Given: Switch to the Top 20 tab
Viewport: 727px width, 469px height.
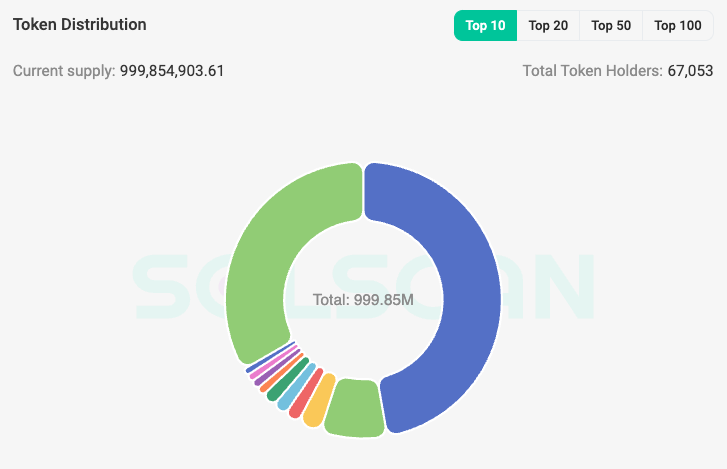Looking at the screenshot, I should 548,25.
